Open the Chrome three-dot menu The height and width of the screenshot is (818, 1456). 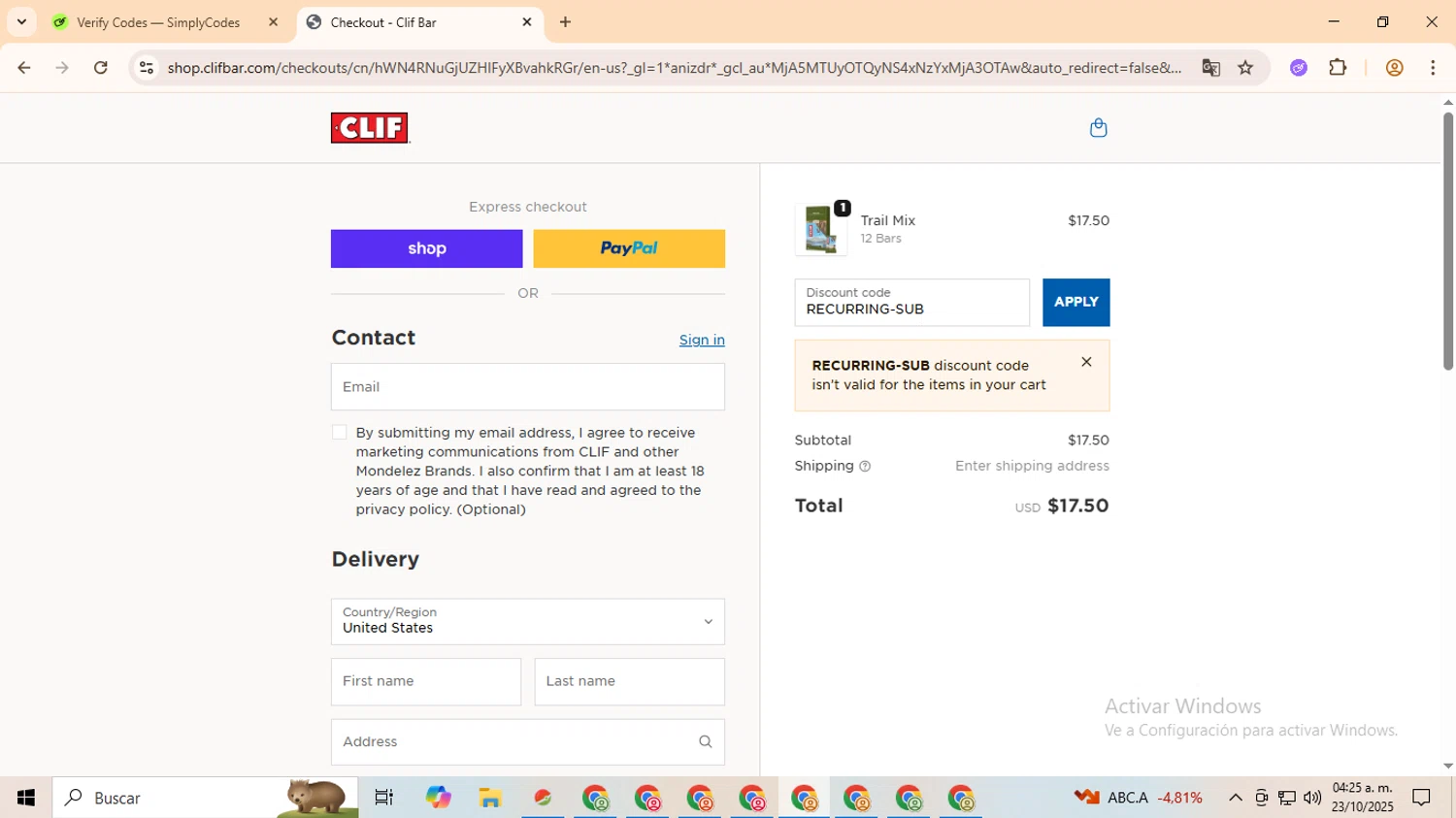1433,68
